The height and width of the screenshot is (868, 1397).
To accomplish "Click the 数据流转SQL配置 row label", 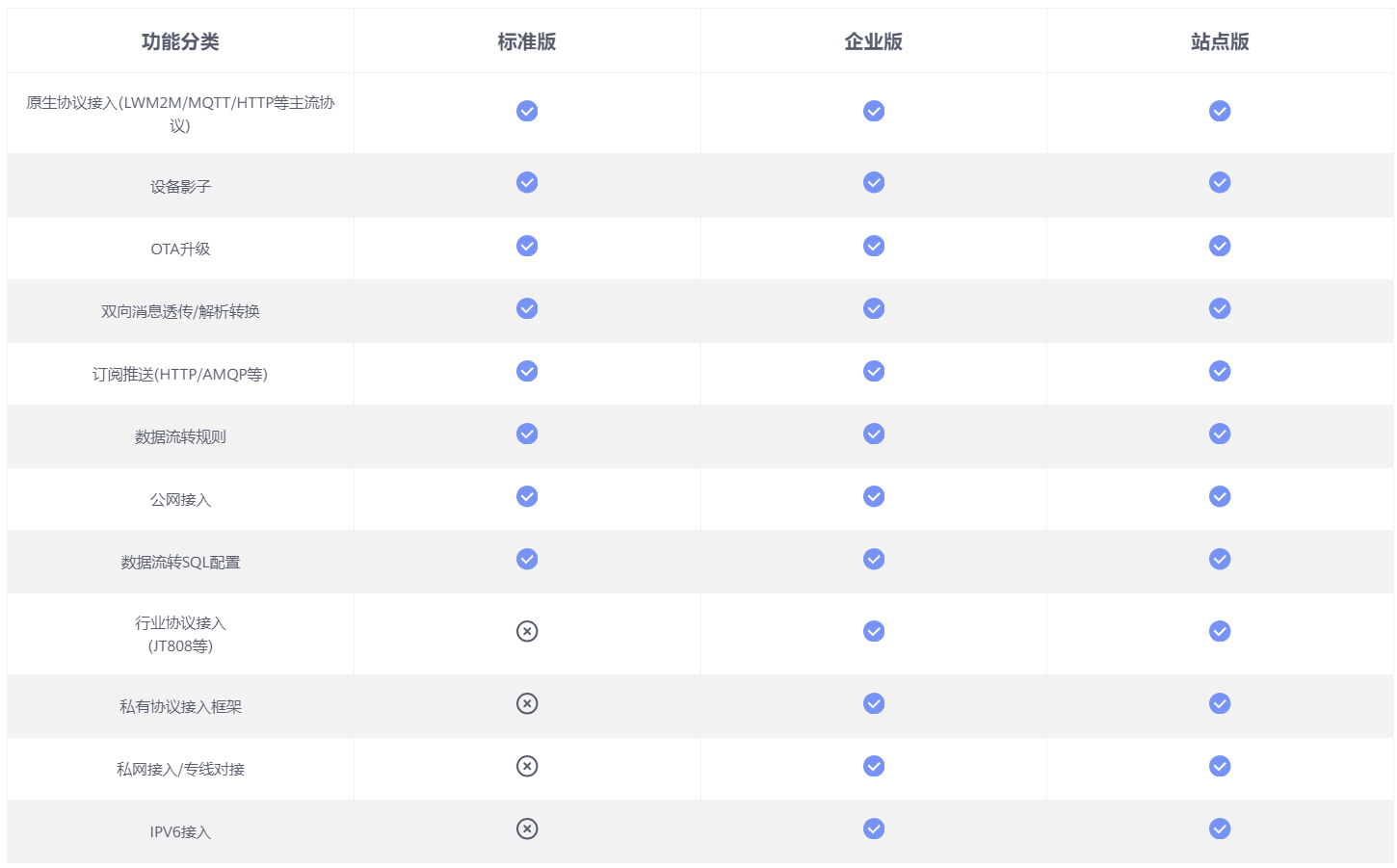I will (x=180, y=563).
